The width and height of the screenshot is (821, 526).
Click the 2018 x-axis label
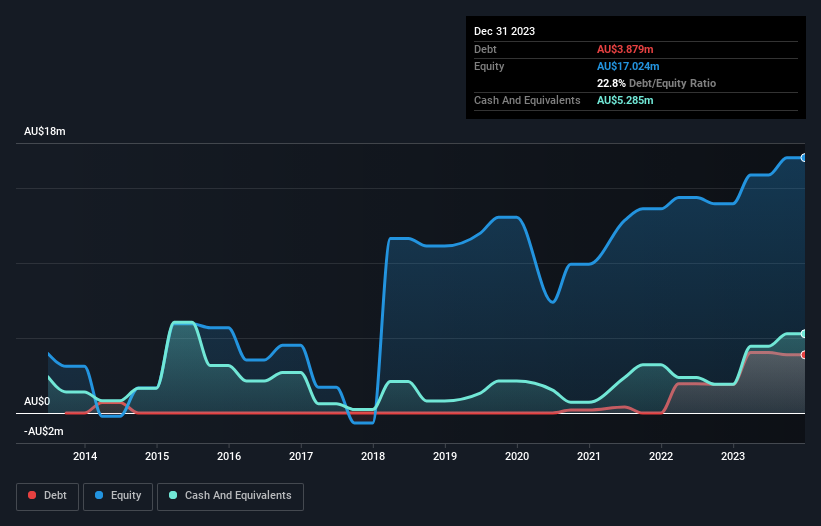pos(373,456)
